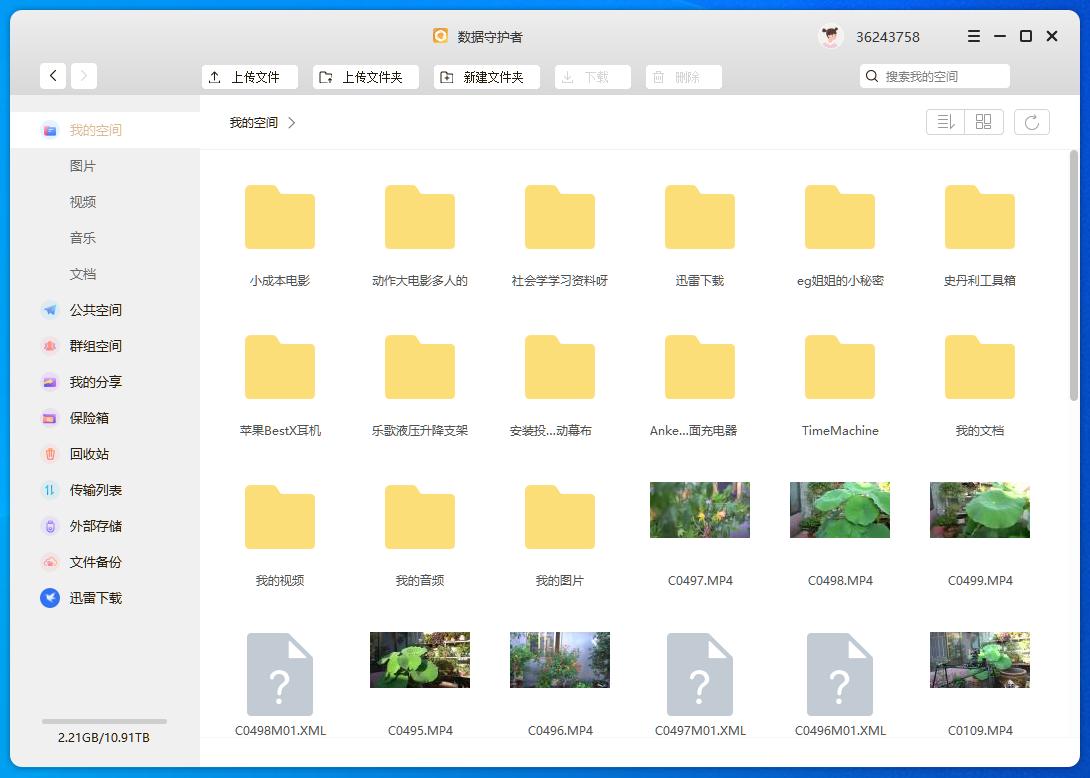The image size is (1090, 778).
Task: Open the 公共空间 sidebar section
Action: pos(95,310)
